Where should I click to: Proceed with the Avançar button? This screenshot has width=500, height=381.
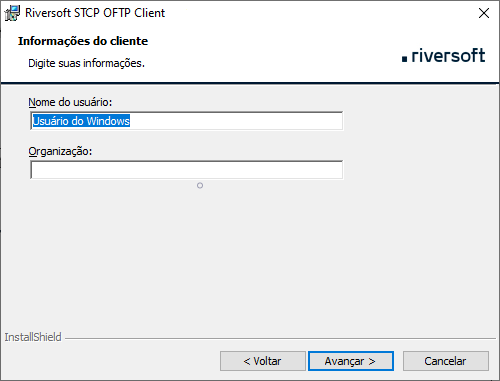coord(351,361)
